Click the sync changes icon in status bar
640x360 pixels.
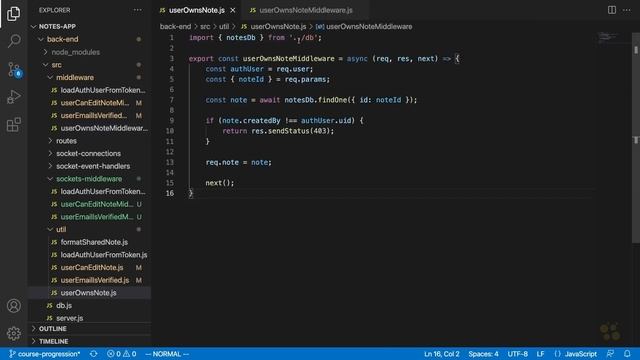pos(93,354)
